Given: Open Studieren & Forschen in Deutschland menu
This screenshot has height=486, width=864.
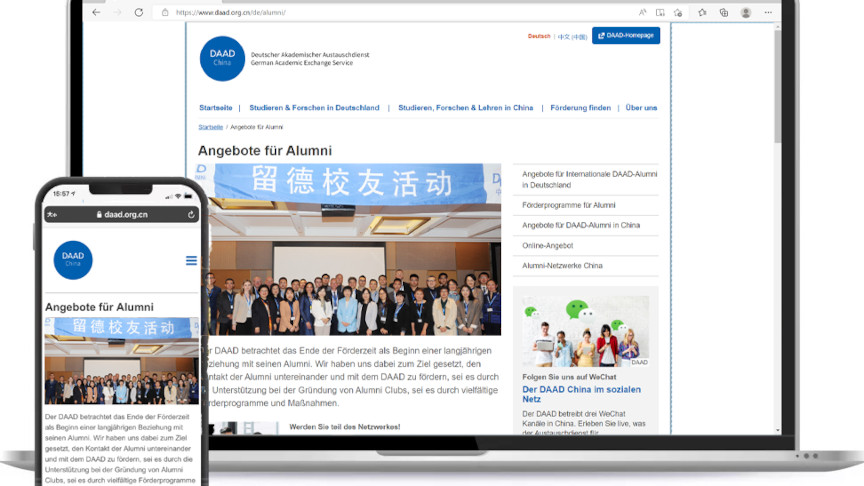Looking at the screenshot, I should tap(314, 107).
